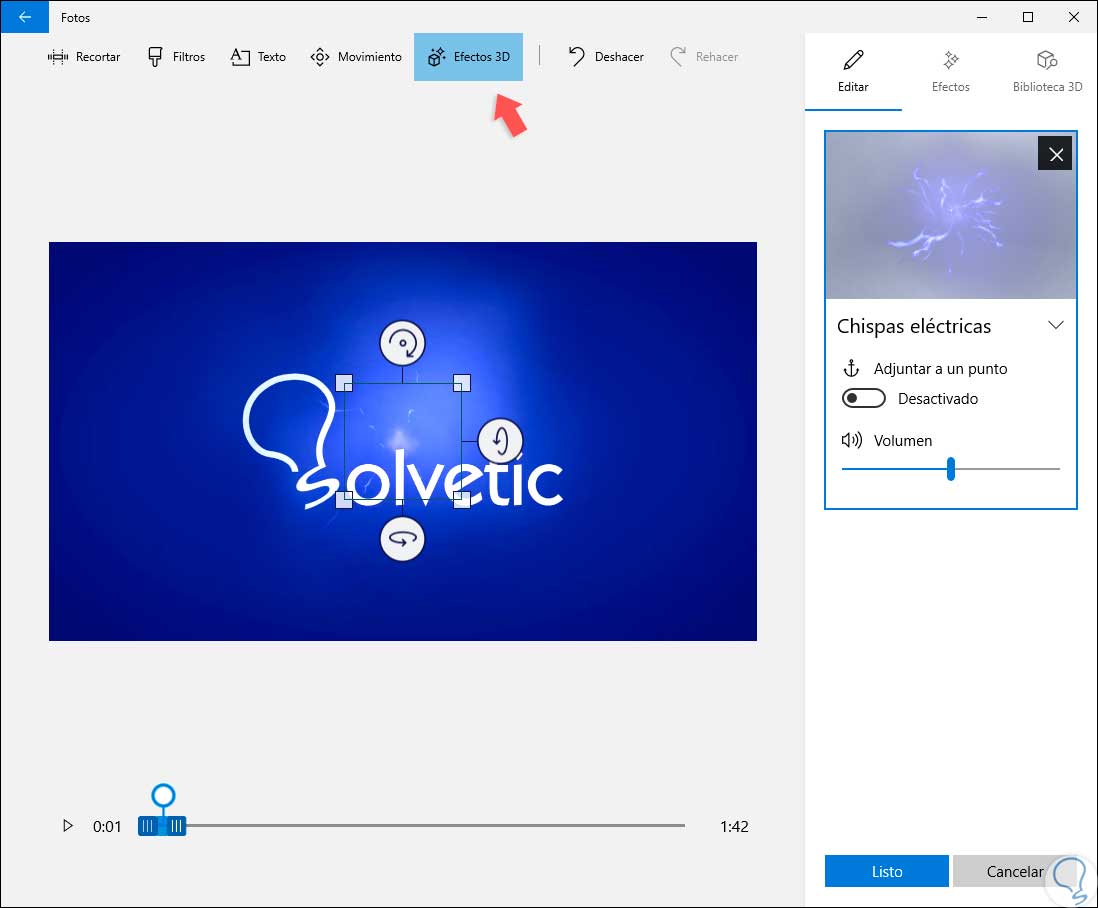Play the video preview
Viewport: 1098px width, 908px height.
click(67, 826)
